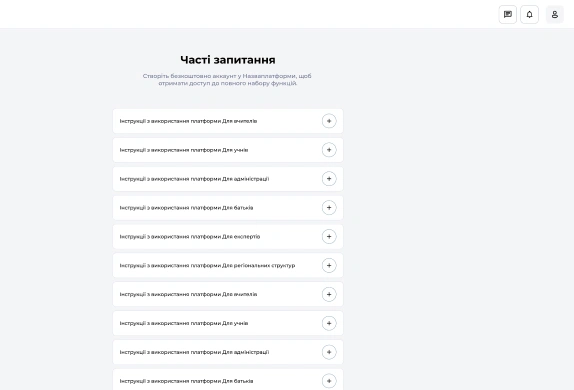The height and width of the screenshot is (390, 574).
Task: Expand first 'Для вчителів' question with plus icon
Action: coord(329,121)
